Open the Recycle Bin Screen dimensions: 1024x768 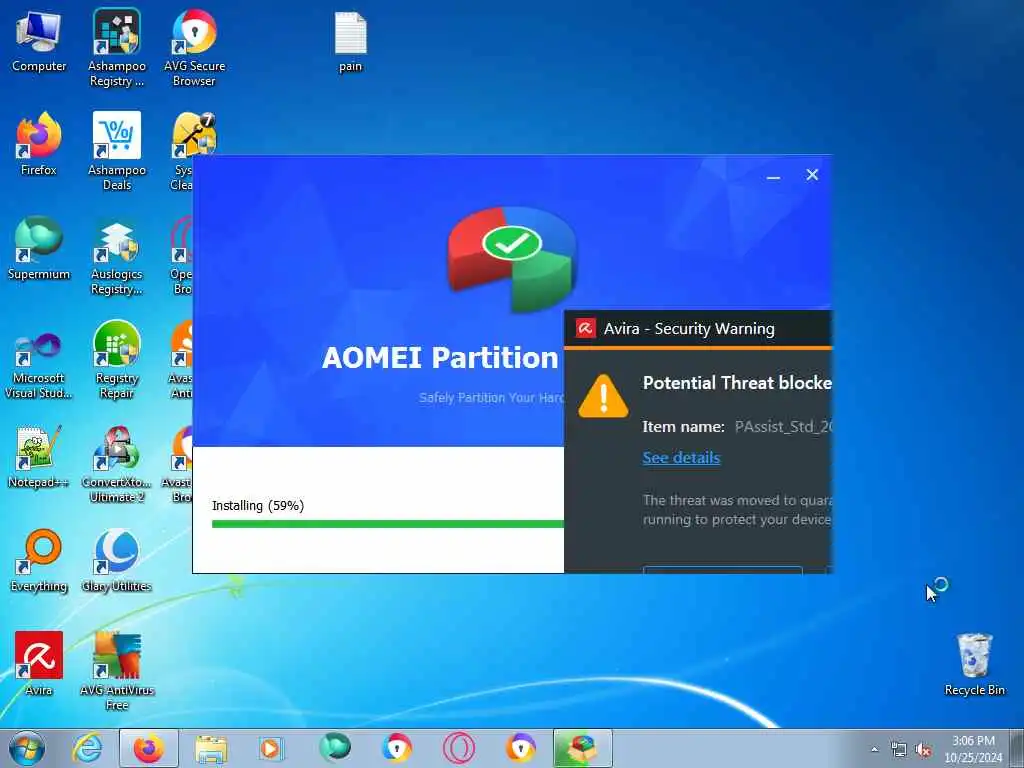pyautogui.click(x=974, y=664)
